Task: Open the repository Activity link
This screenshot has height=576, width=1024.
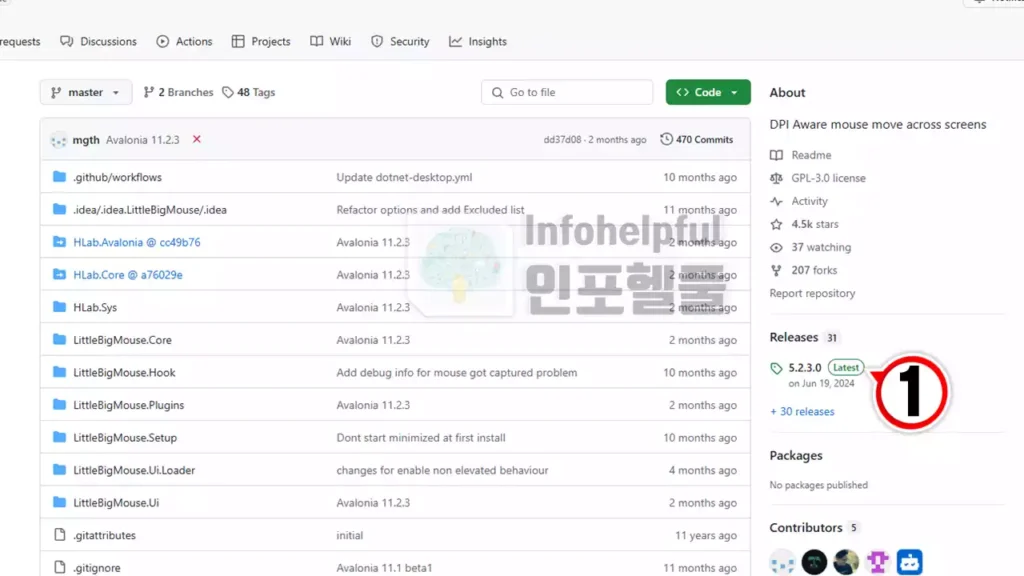Action: coord(809,201)
